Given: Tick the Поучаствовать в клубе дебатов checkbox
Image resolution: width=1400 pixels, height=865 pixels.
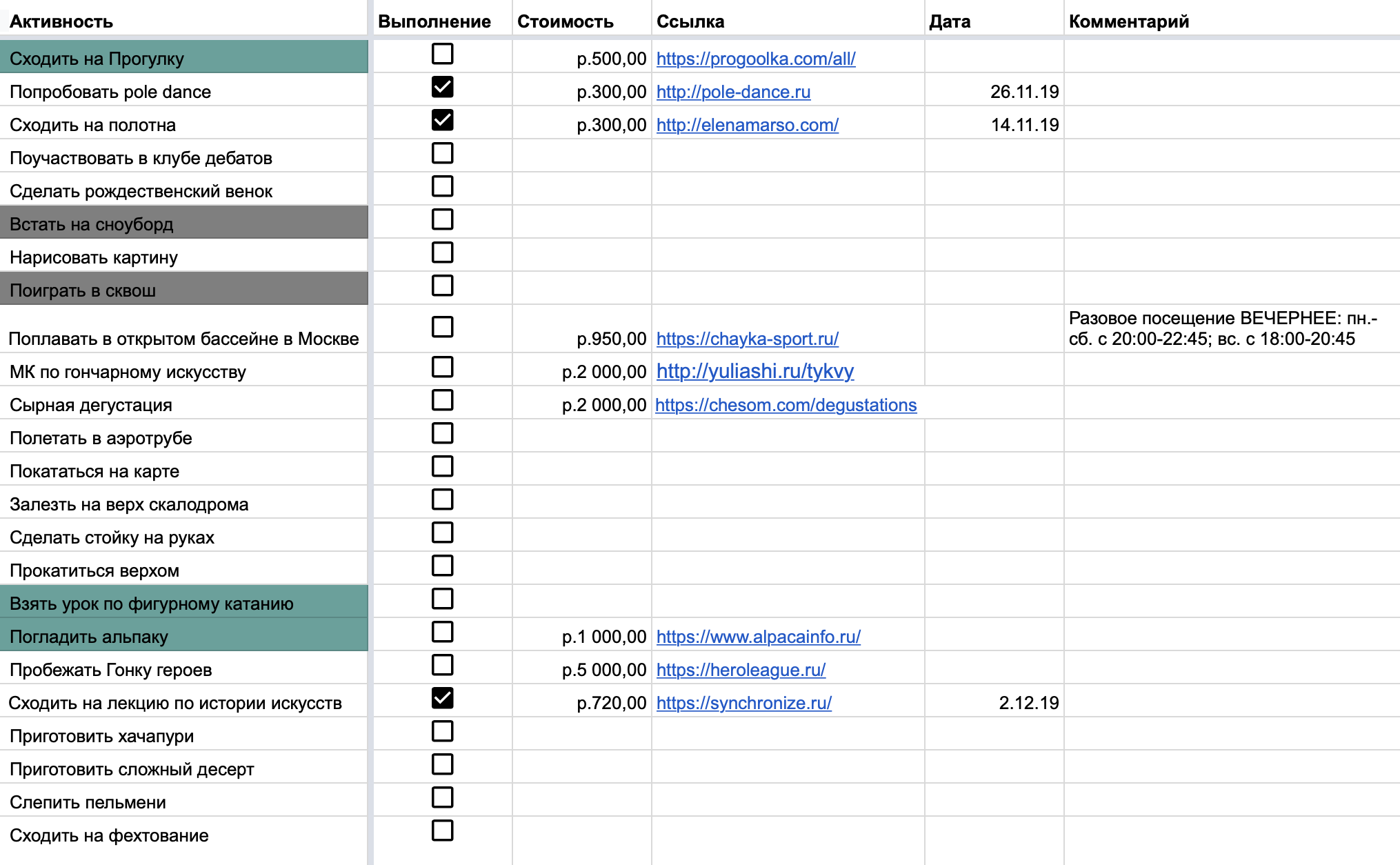Looking at the screenshot, I should pyautogui.click(x=442, y=153).
